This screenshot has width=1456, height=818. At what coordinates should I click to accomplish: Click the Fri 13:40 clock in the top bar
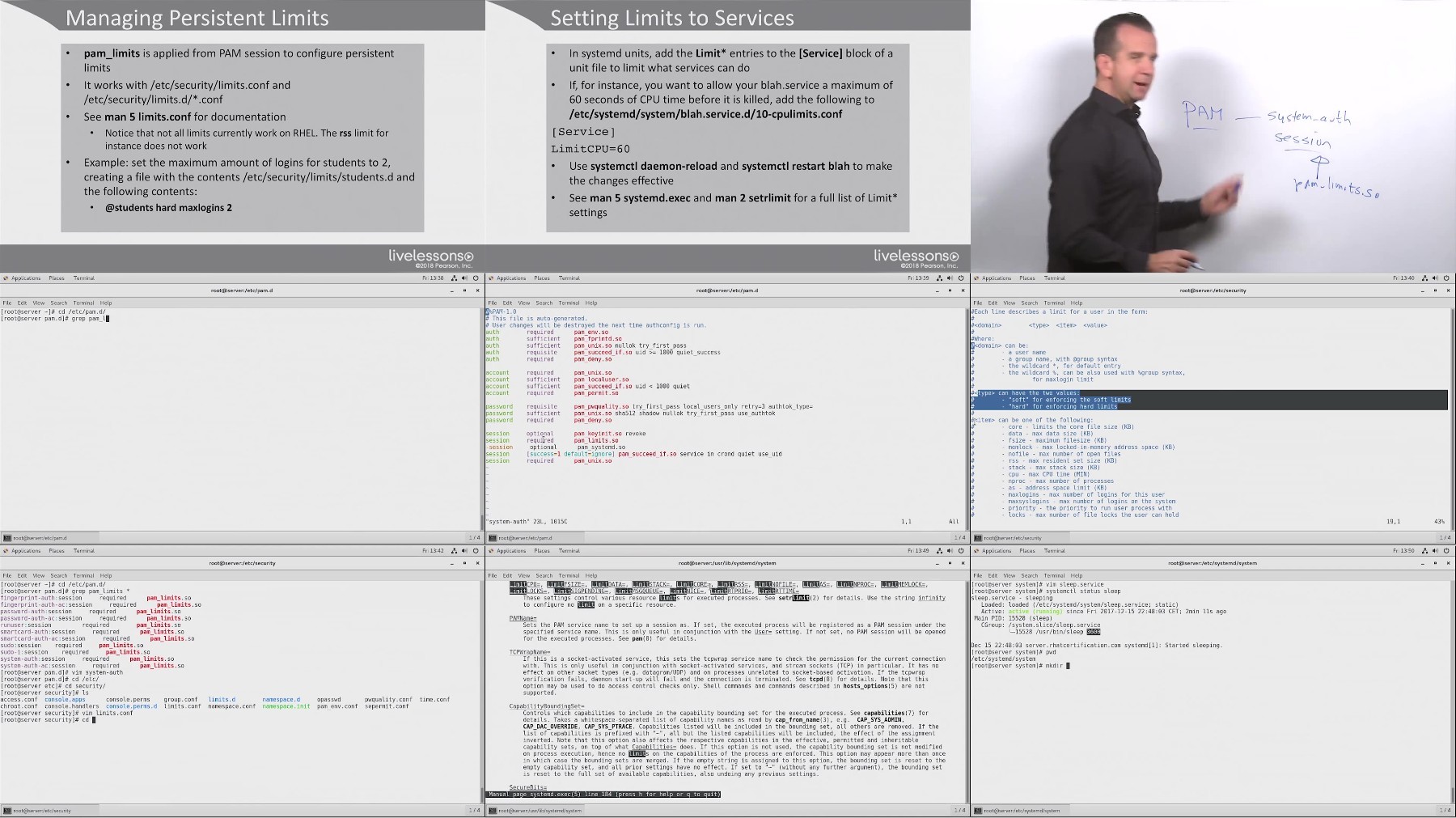coord(1403,278)
